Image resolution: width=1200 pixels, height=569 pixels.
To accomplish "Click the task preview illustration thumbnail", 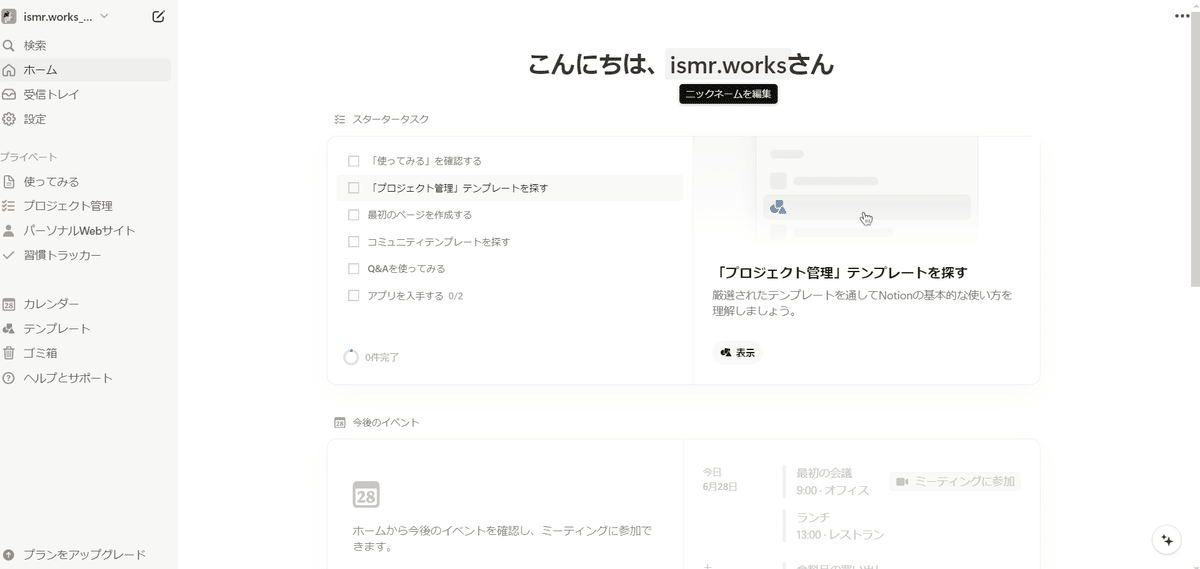I will pyautogui.click(x=866, y=190).
